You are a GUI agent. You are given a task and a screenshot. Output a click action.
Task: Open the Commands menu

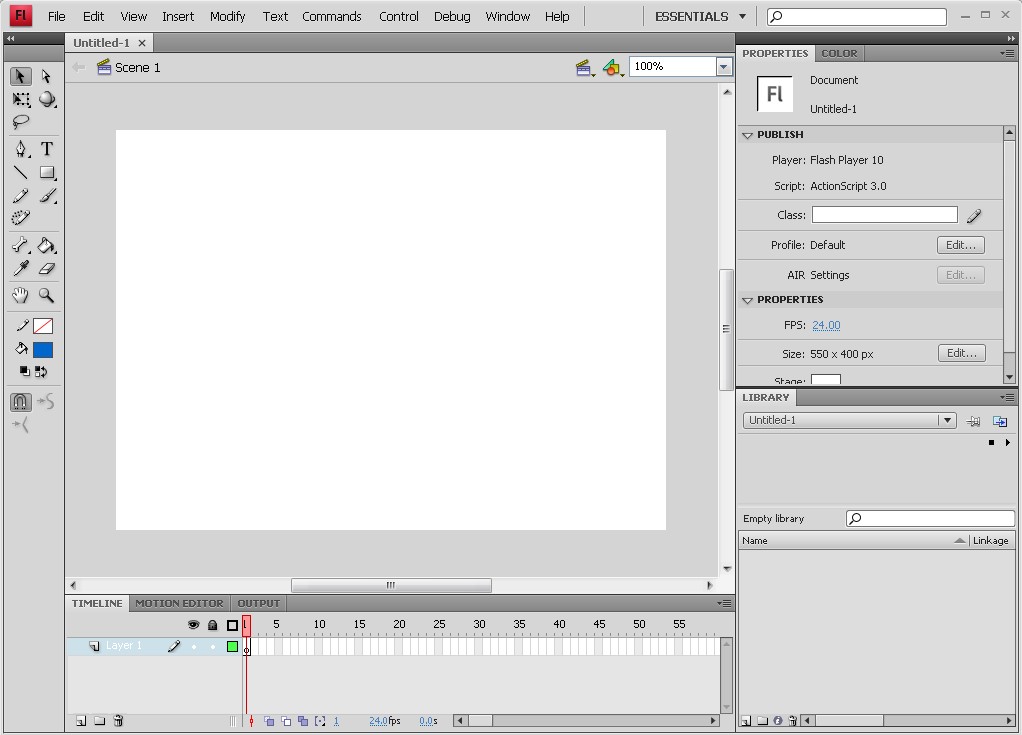point(332,16)
